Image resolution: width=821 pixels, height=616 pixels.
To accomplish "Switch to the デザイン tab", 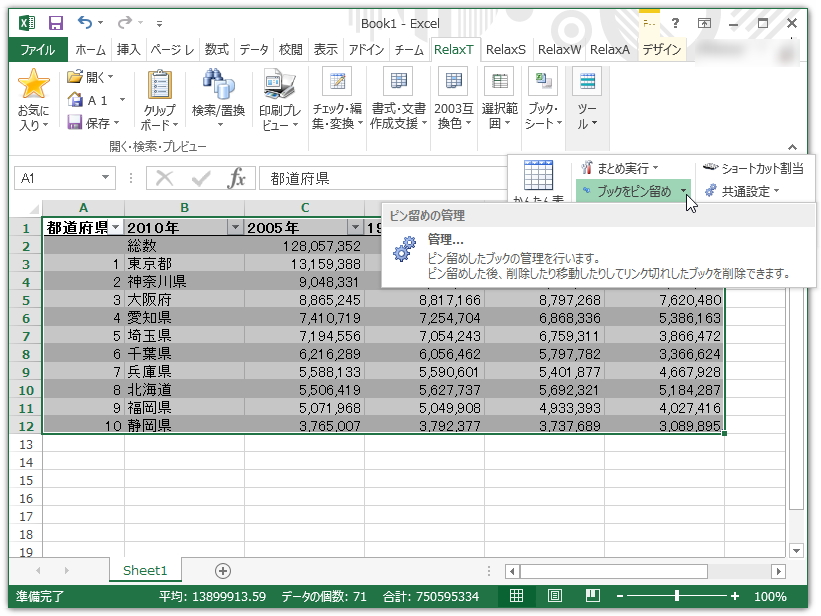I will 661,50.
